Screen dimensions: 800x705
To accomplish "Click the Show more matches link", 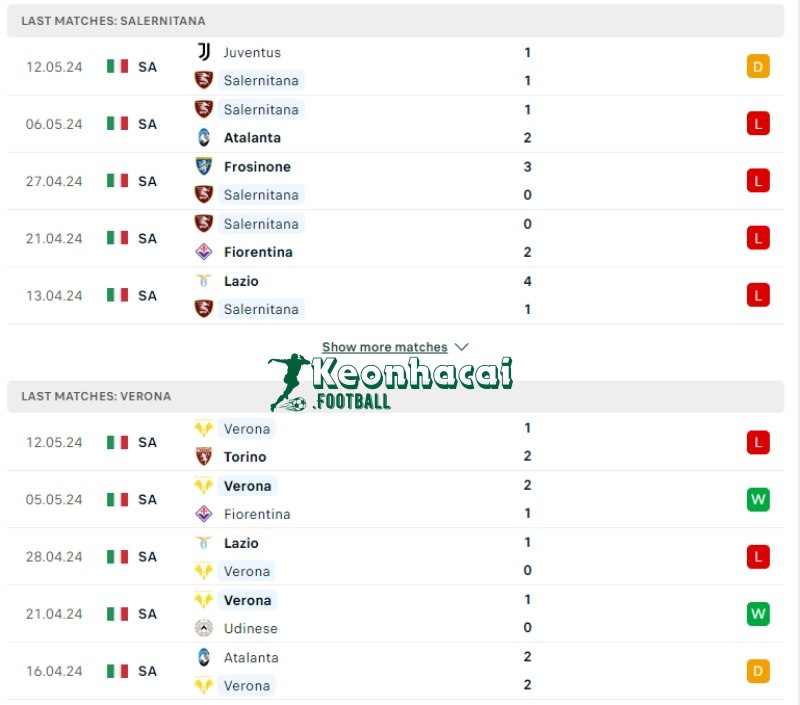I will [385, 346].
